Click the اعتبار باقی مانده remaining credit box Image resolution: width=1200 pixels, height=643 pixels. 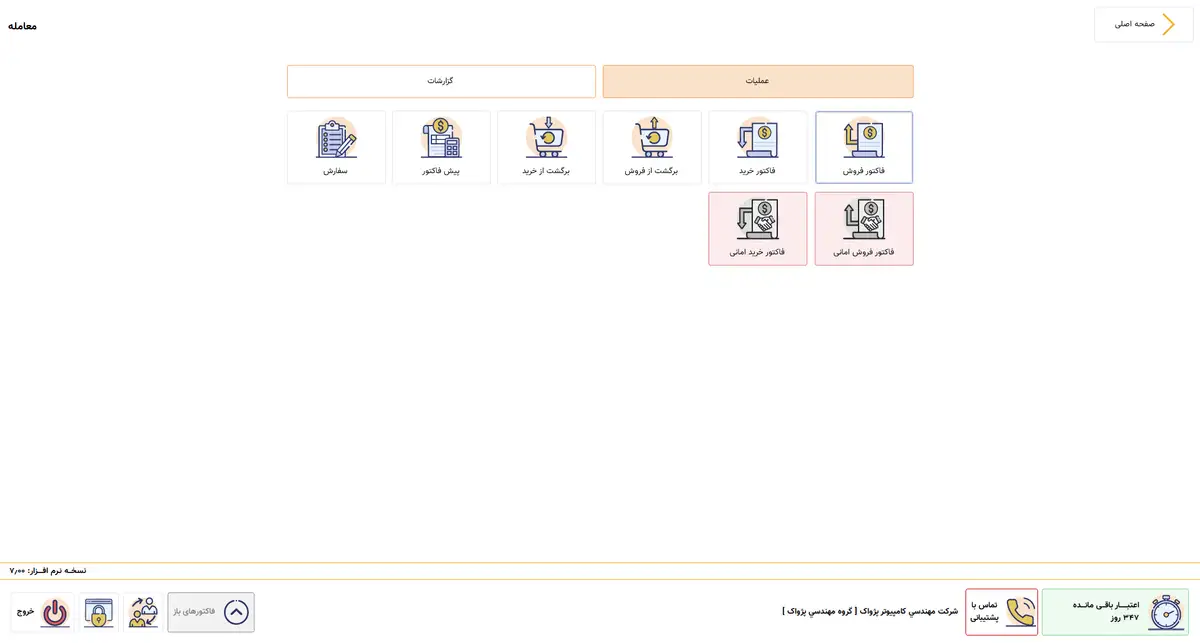pyautogui.click(x=1114, y=612)
